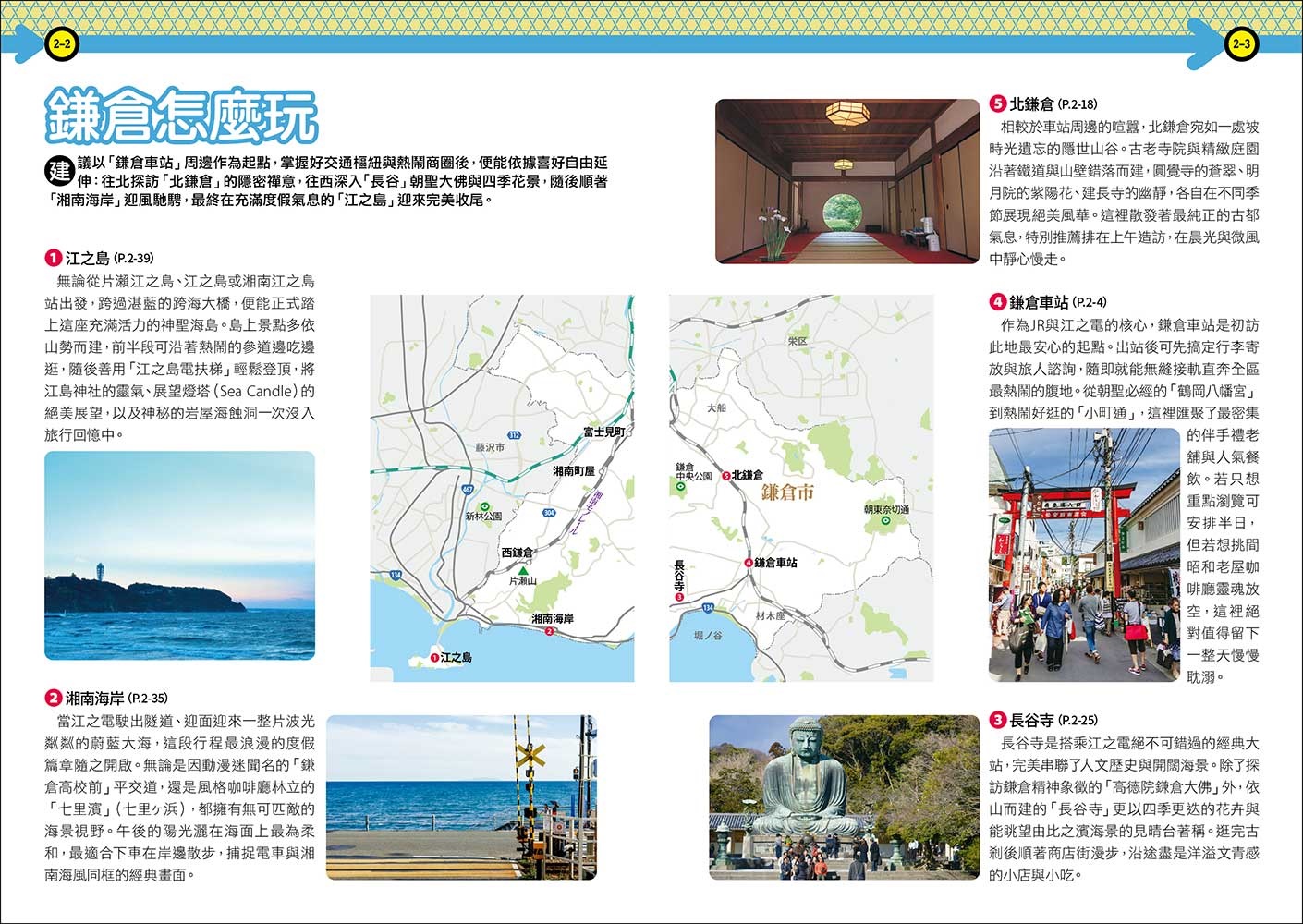1303x924 pixels.
Task: Click the 2-2 page marker circle
Action: tap(60, 44)
